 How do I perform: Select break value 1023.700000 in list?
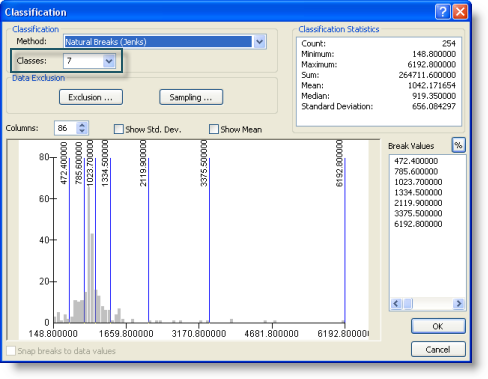click(418, 182)
